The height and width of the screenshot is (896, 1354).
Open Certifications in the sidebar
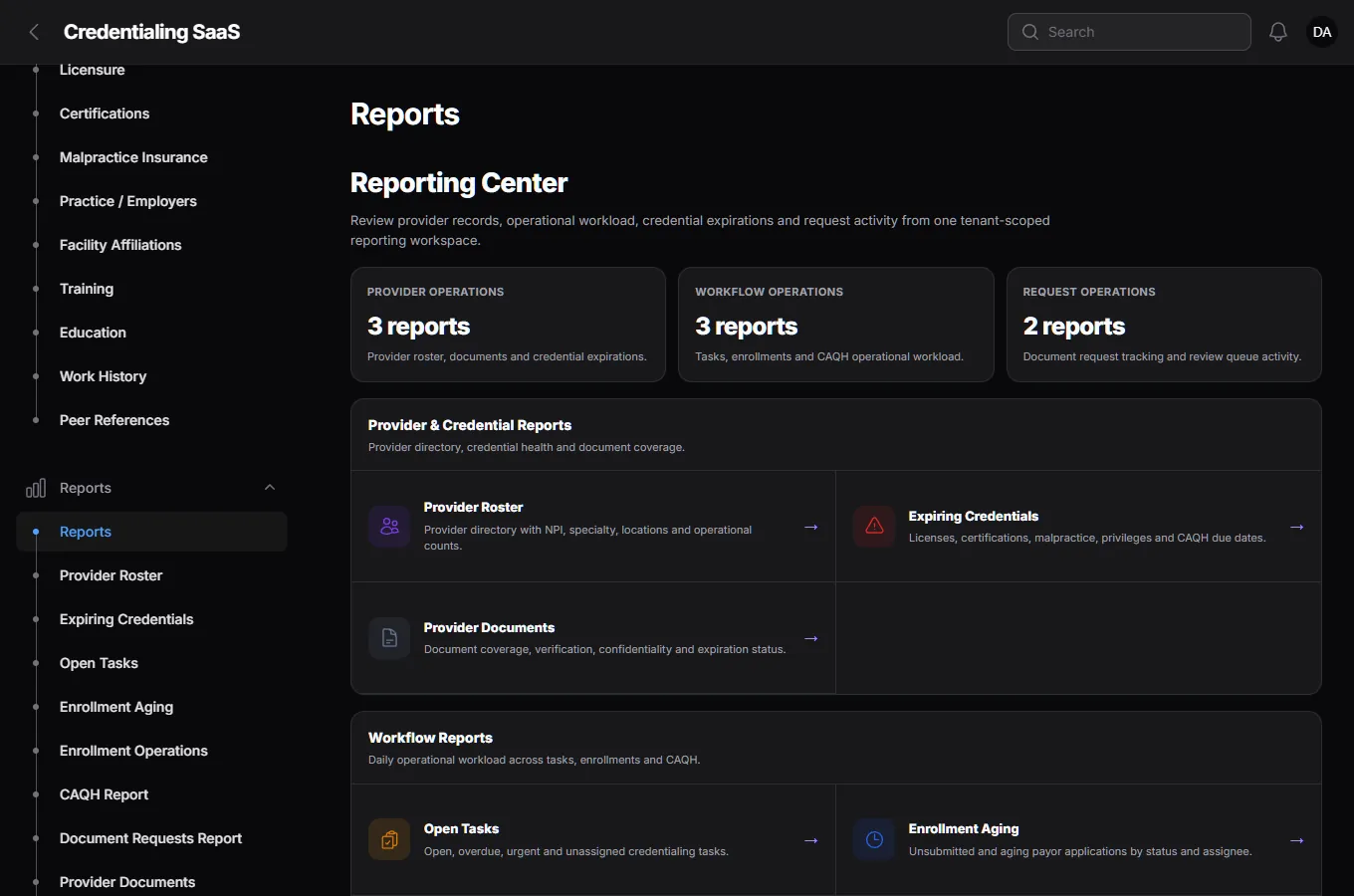click(x=105, y=113)
